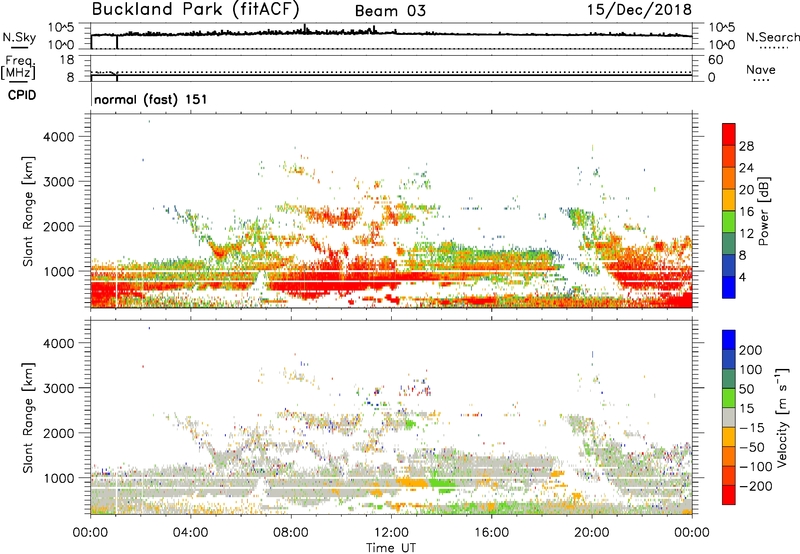Image resolution: width=800 pixels, height=554 pixels.
Task: Click the '1000' tick in the velocity panel
Action: pos(59,478)
